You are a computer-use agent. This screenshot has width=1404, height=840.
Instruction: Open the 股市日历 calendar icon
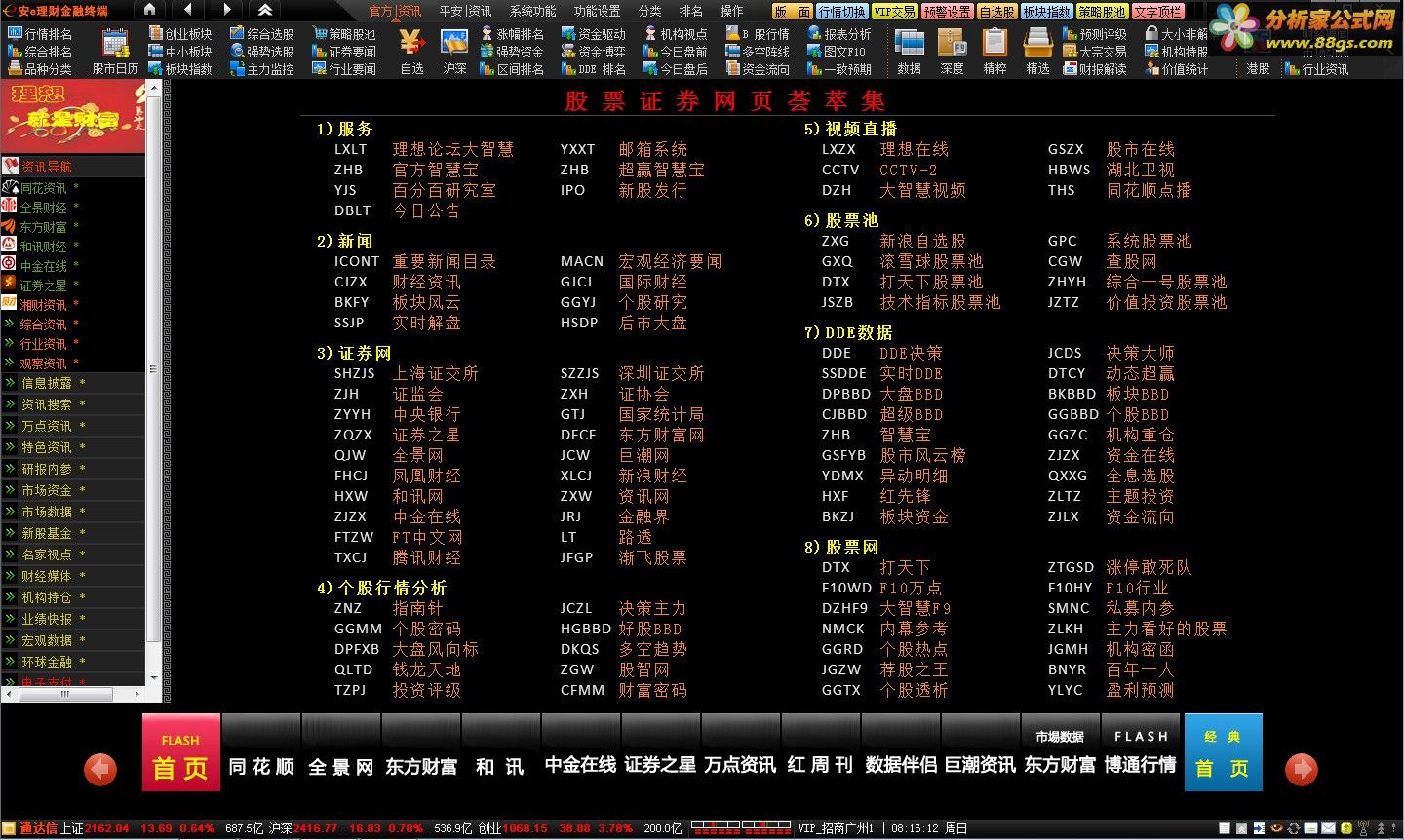(116, 53)
